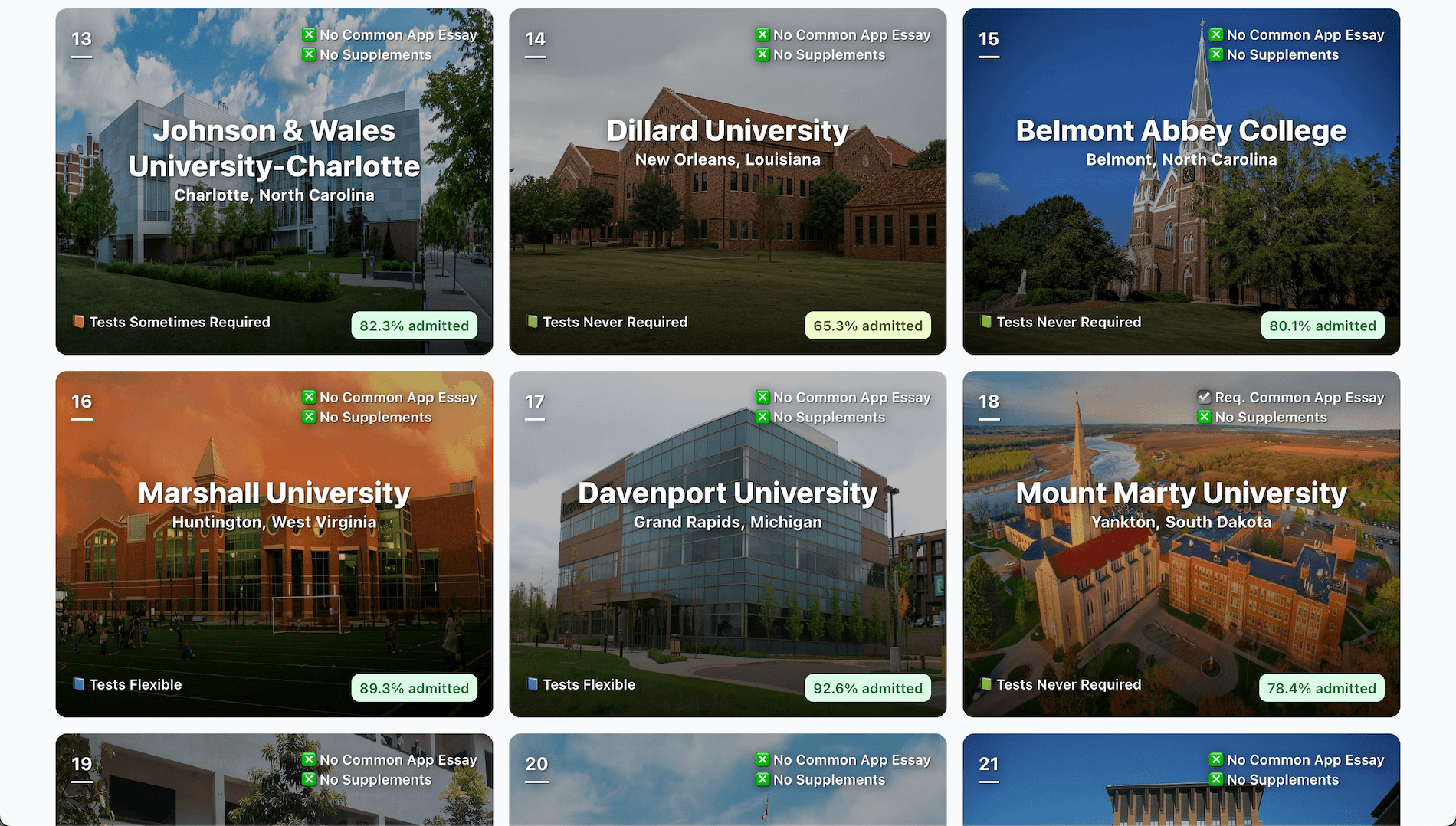The height and width of the screenshot is (826, 1456).
Task: Click green book icon beside Dillard's Tests Never Required
Action: [533, 322]
